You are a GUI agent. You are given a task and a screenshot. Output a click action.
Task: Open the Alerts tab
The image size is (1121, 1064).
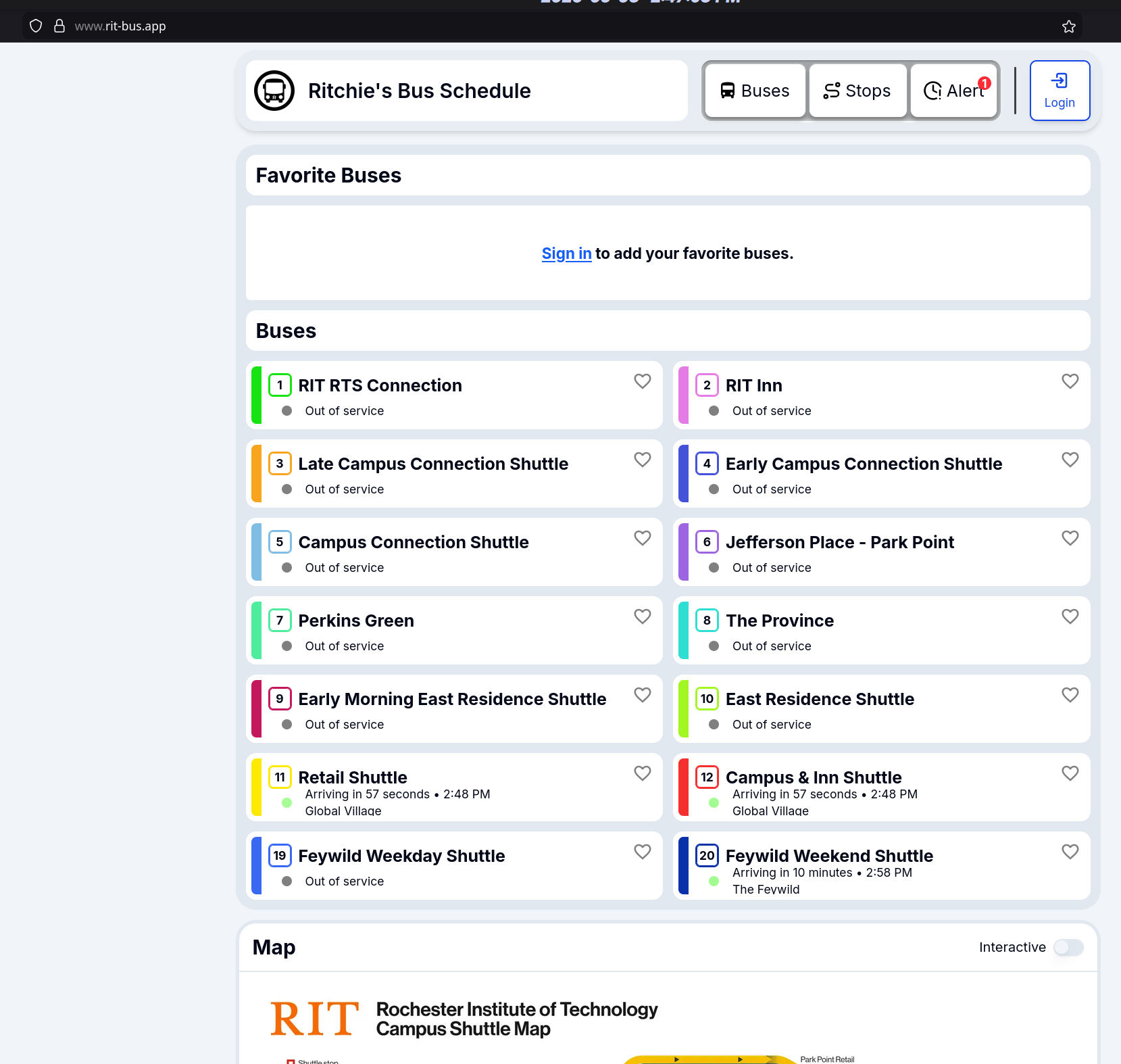[953, 91]
